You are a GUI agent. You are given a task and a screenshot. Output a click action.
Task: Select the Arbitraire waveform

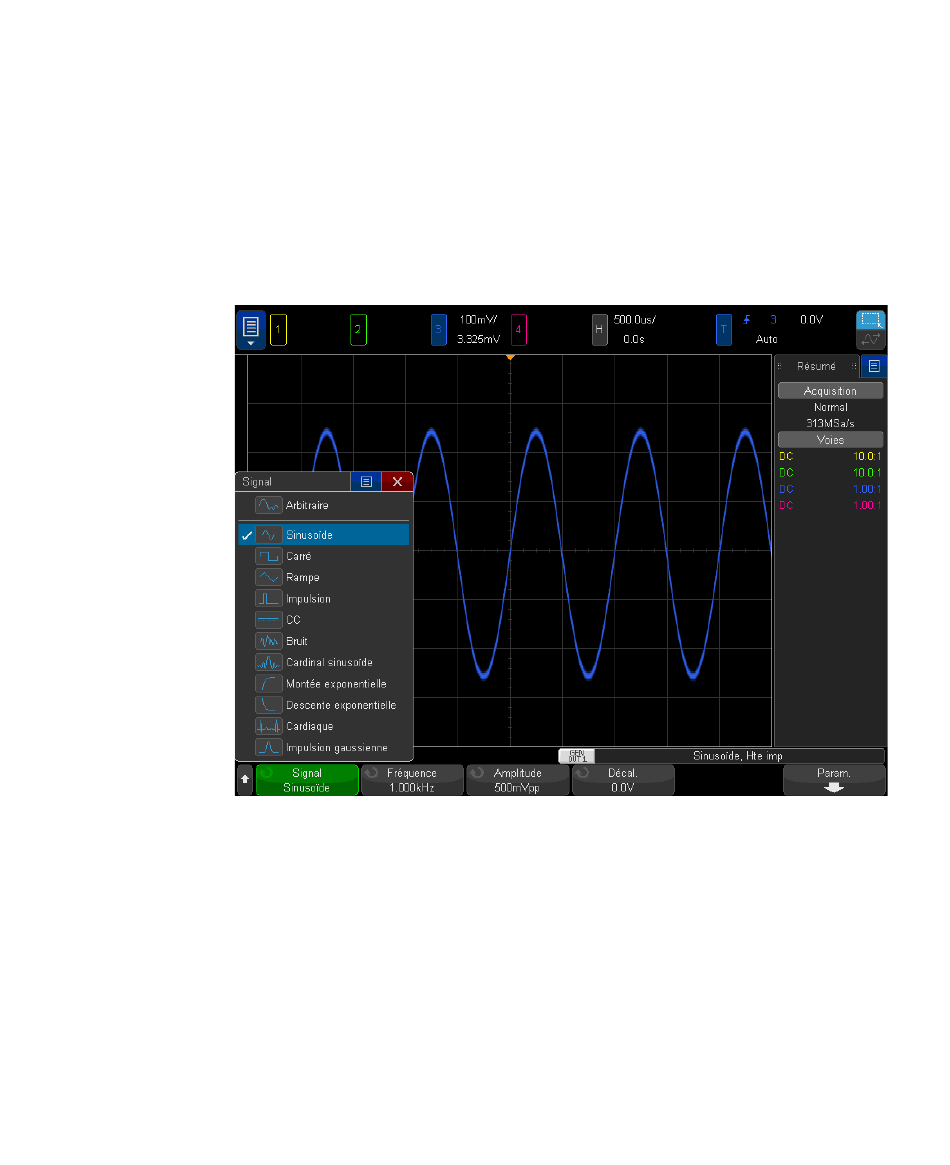pos(324,505)
